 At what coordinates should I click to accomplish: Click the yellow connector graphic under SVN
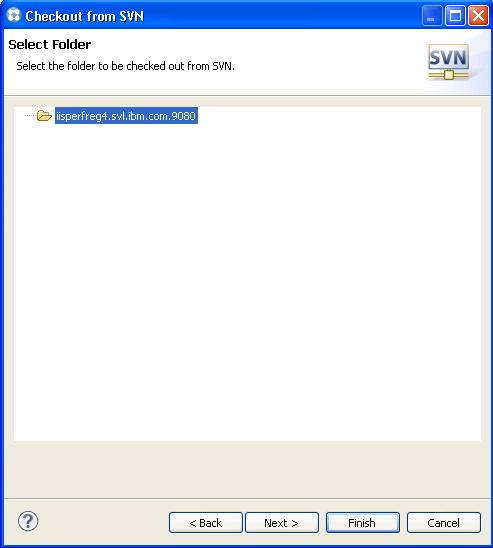449,75
